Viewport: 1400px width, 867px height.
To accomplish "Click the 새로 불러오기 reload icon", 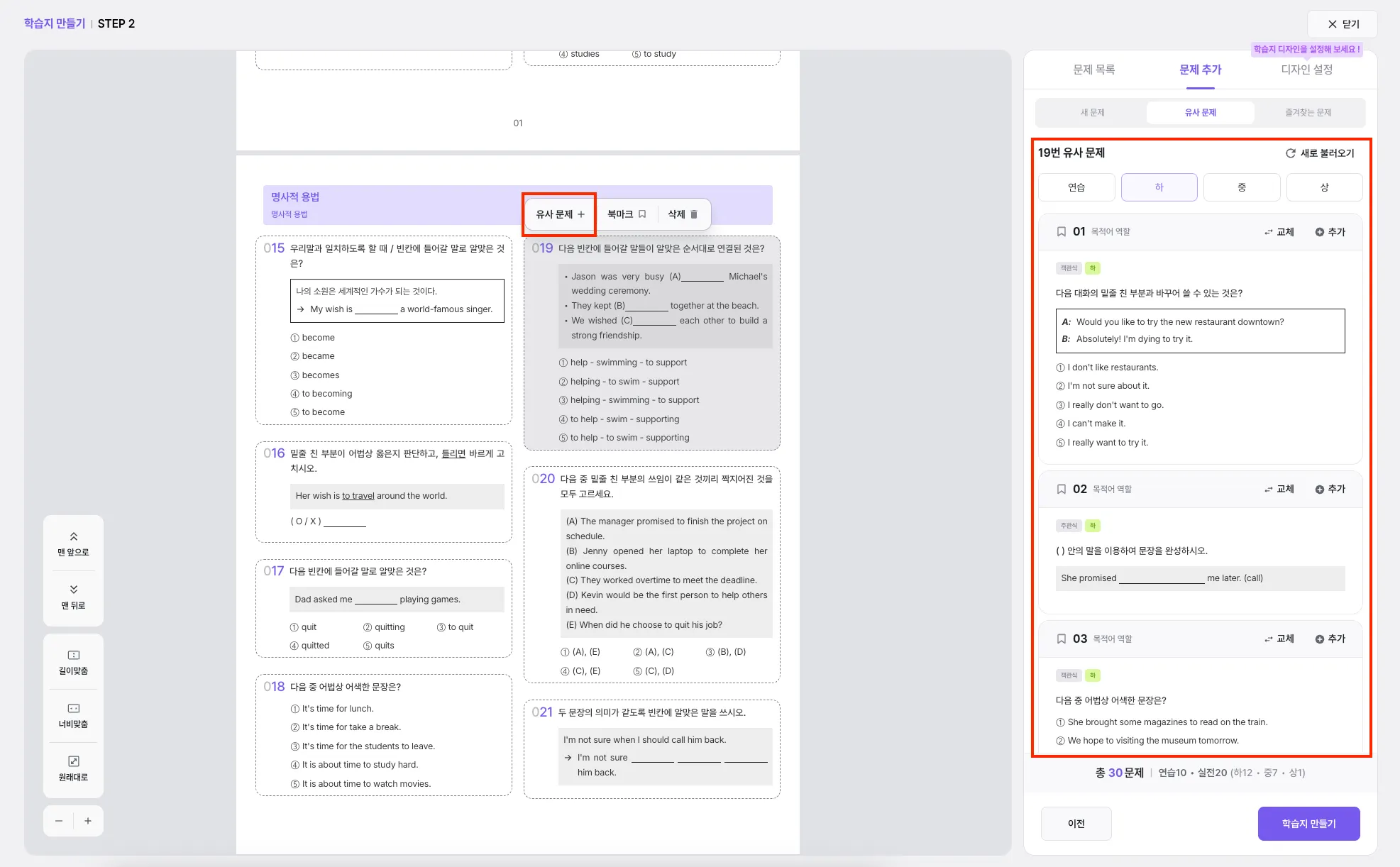I will coord(1290,153).
